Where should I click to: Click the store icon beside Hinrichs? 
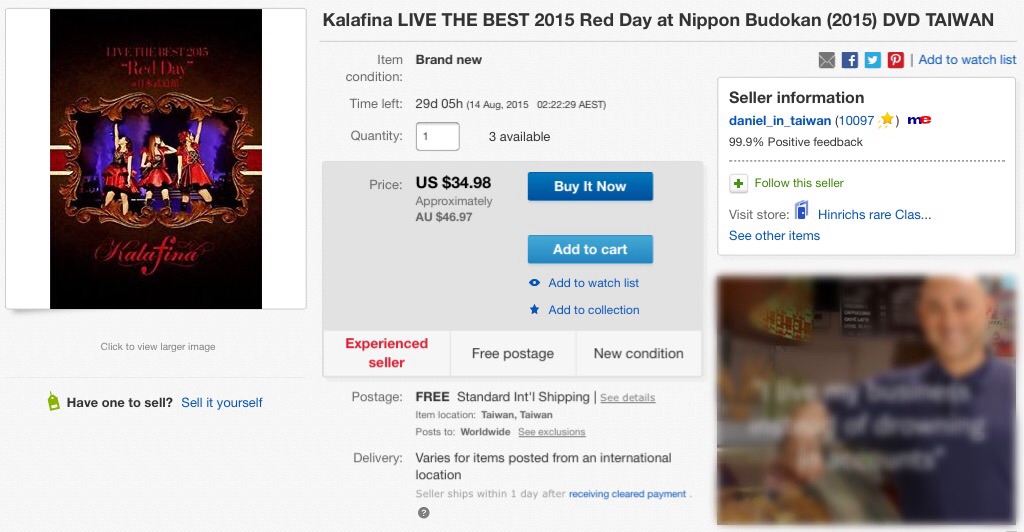(x=802, y=213)
